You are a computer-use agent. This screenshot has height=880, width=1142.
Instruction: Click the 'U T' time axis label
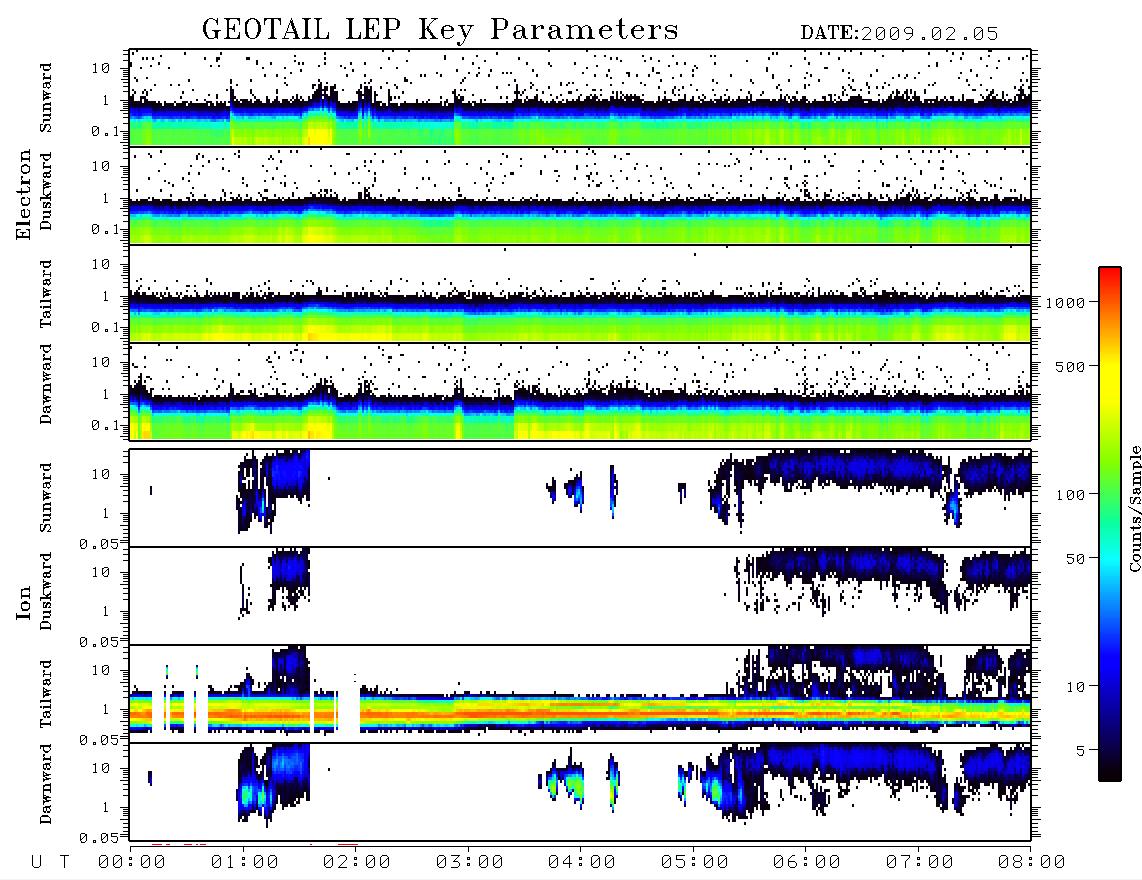coord(50,863)
